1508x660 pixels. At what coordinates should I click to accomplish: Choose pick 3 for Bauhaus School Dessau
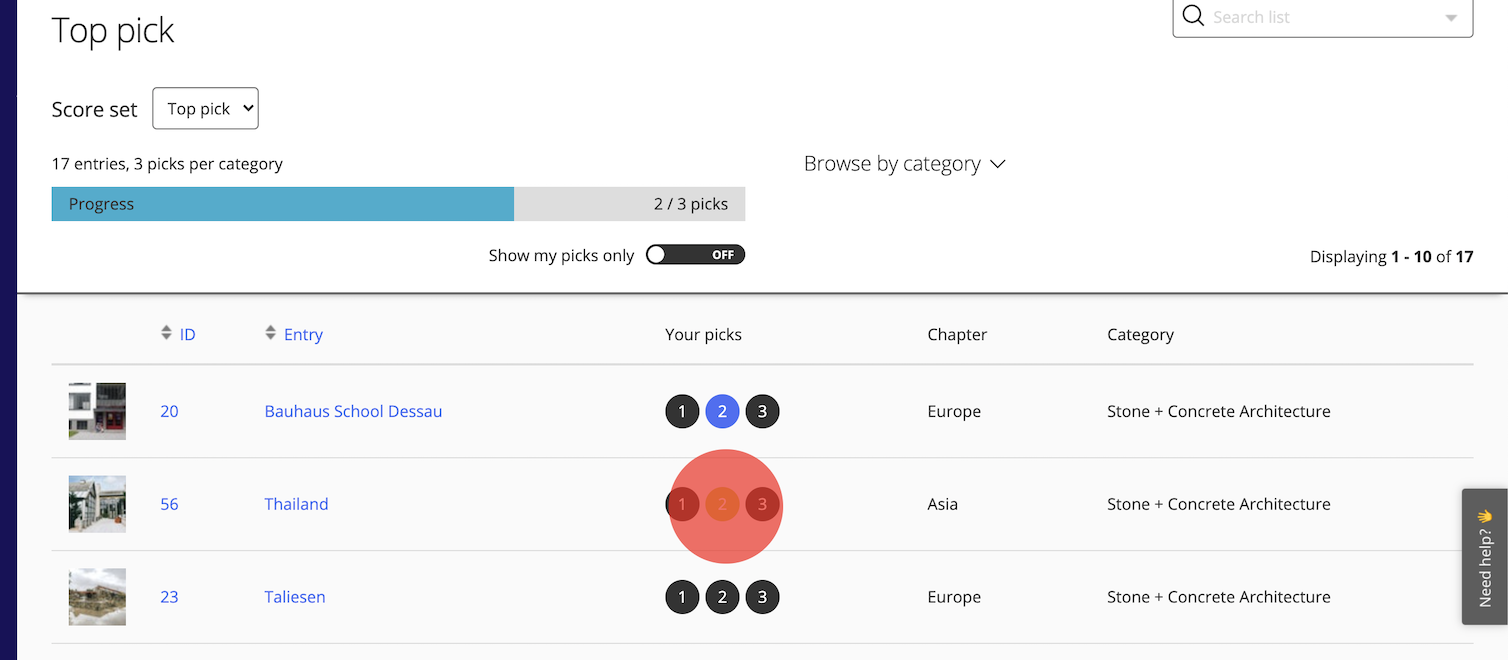(762, 411)
